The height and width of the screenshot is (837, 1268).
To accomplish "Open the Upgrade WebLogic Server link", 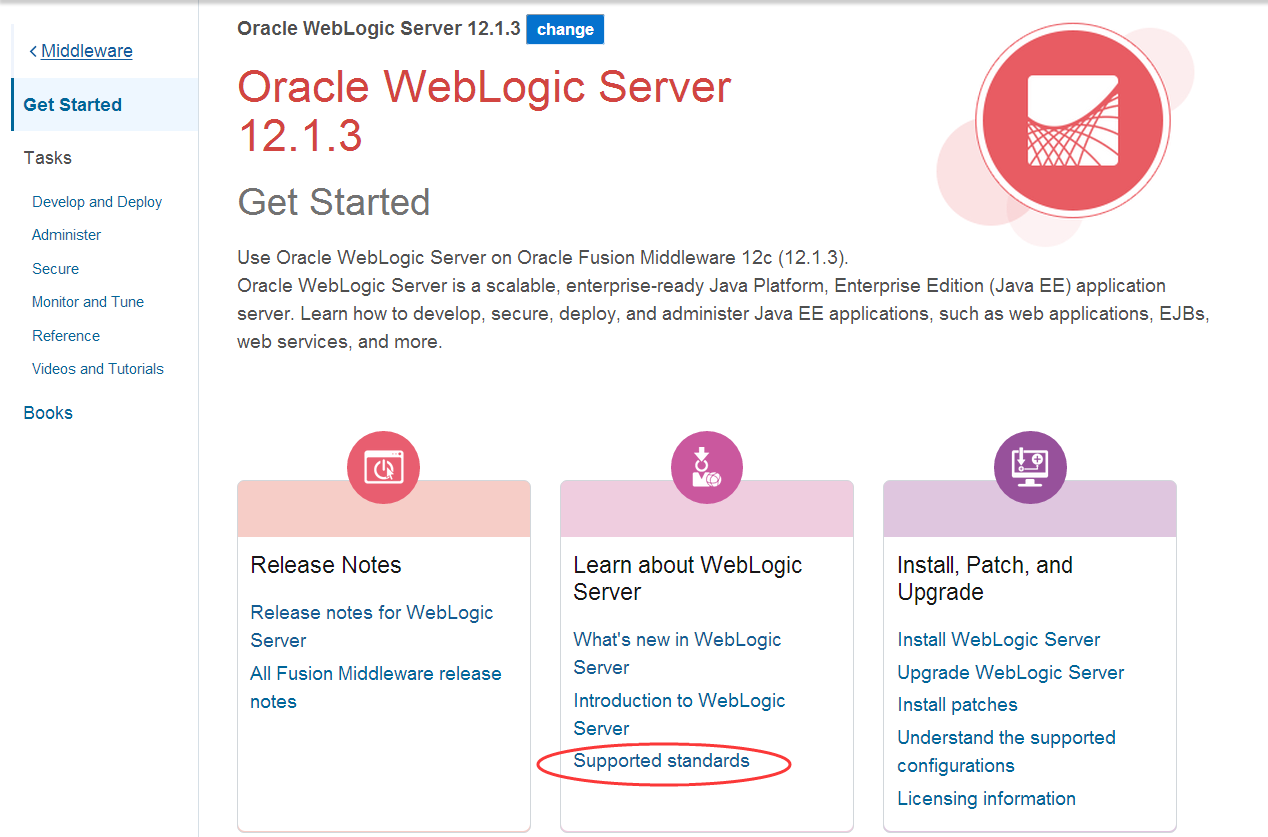I will 1011,673.
